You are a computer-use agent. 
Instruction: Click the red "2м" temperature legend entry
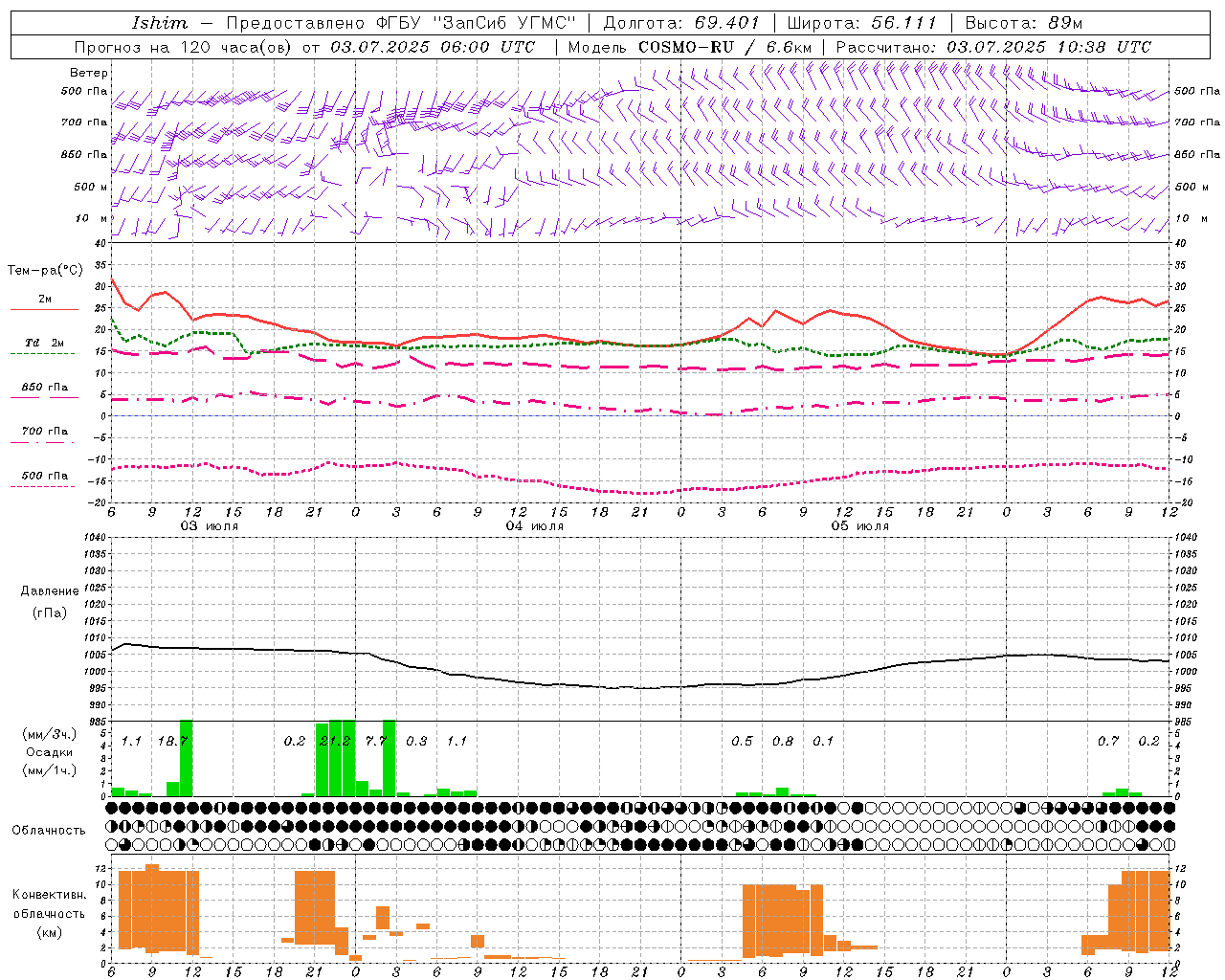[x=45, y=301]
